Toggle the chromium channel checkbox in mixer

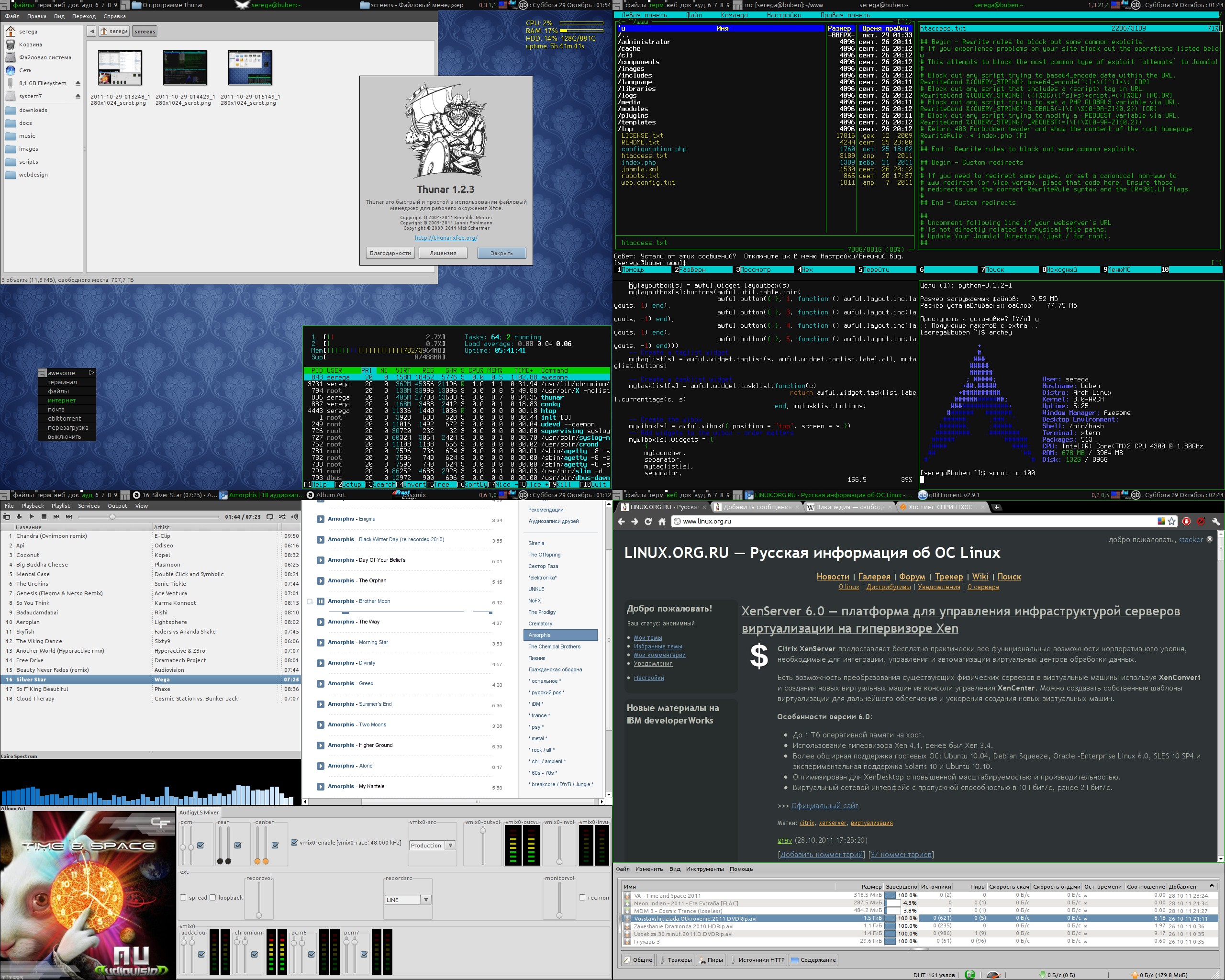(x=255, y=955)
